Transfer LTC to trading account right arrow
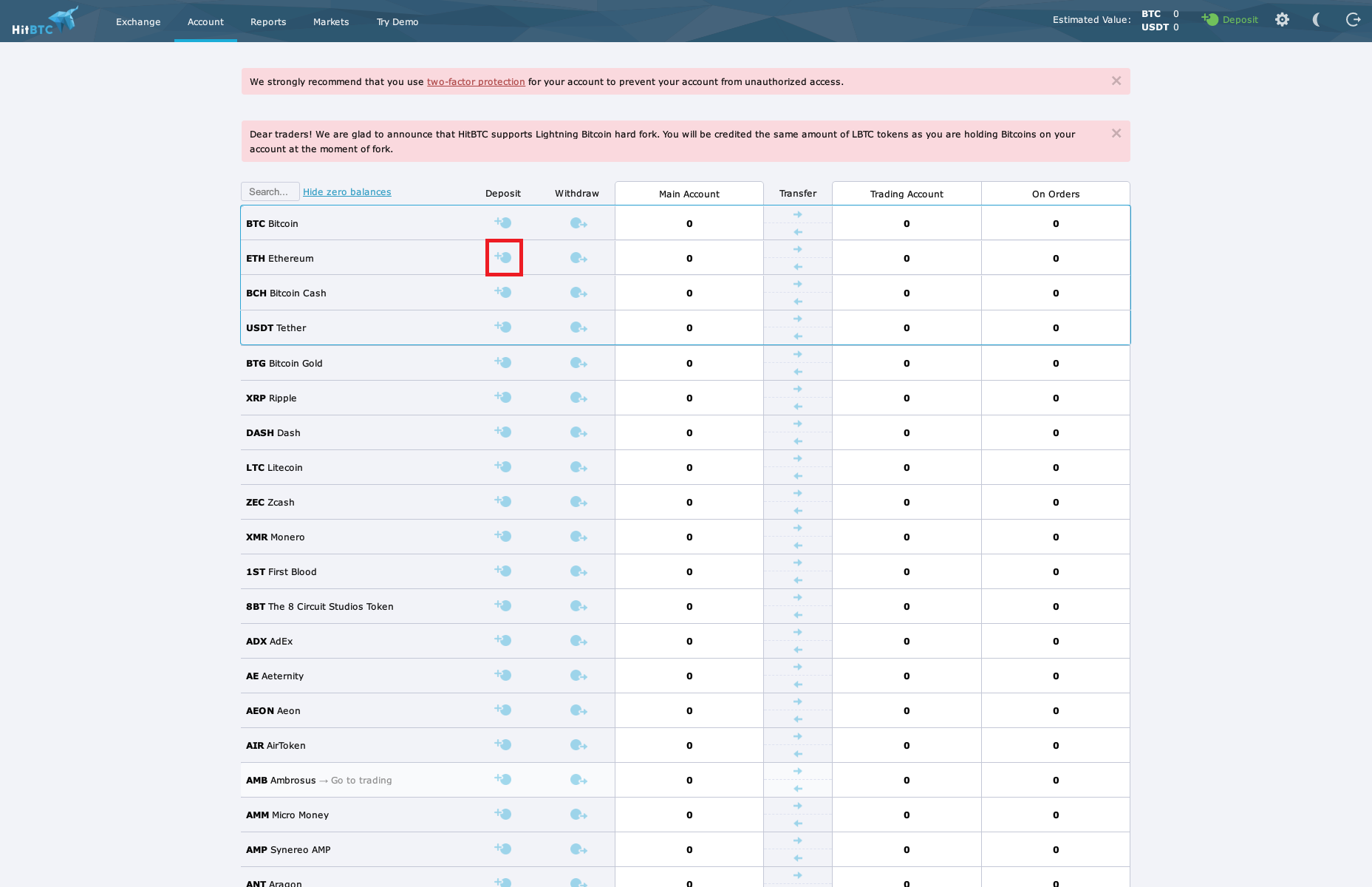The image size is (1372, 887). (x=798, y=458)
